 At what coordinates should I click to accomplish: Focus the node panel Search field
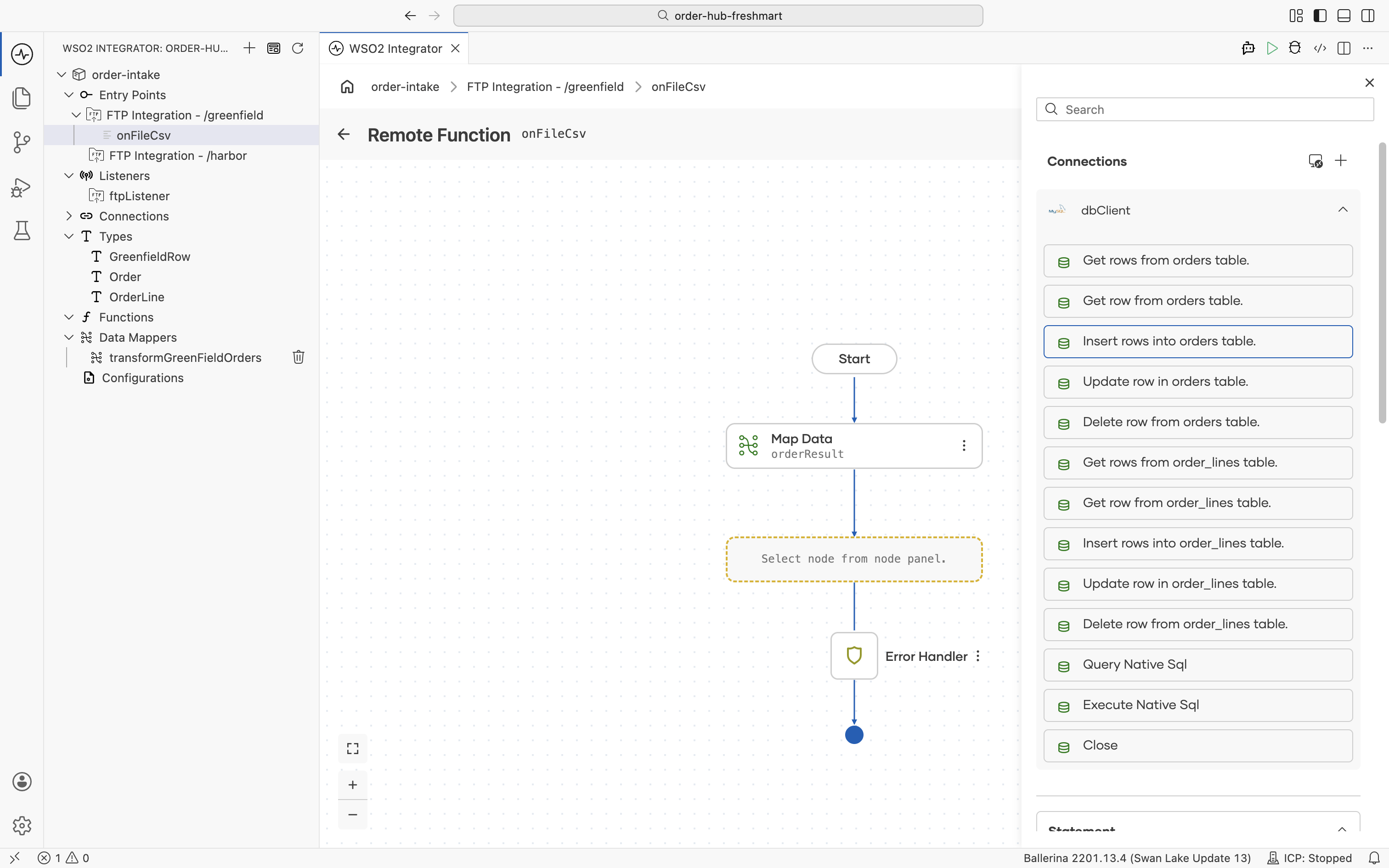pos(1205,109)
